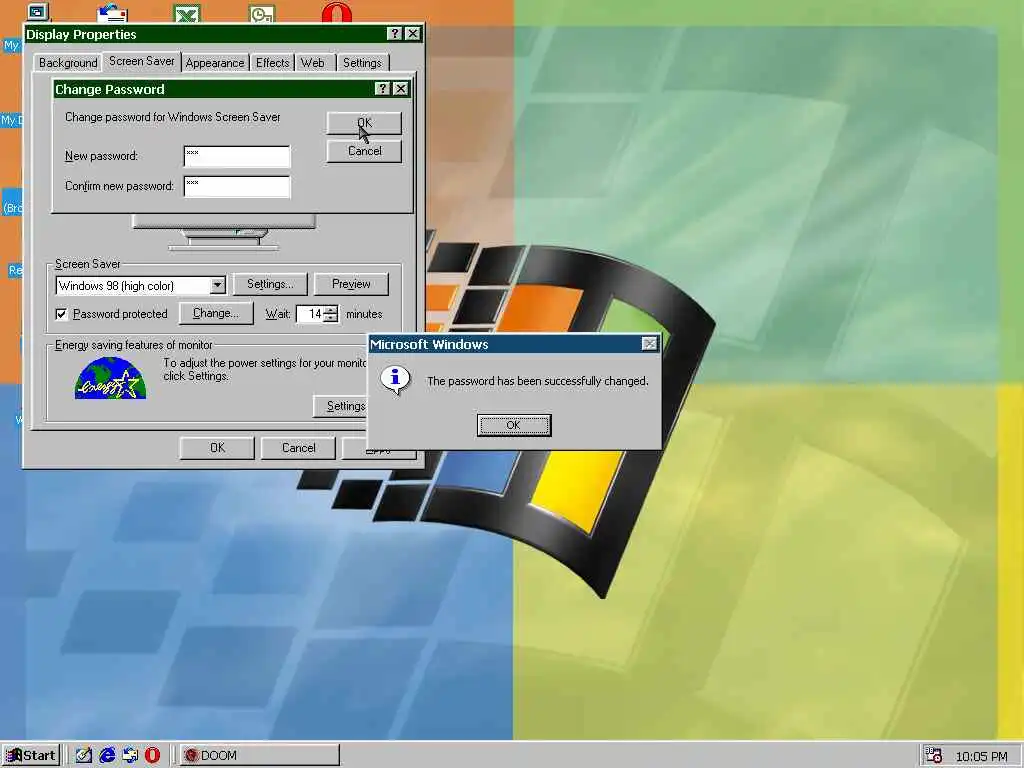The width and height of the screenshot is (1024, 768).
Task: Switch to the Settings tab
Action: tap(362, 63)
